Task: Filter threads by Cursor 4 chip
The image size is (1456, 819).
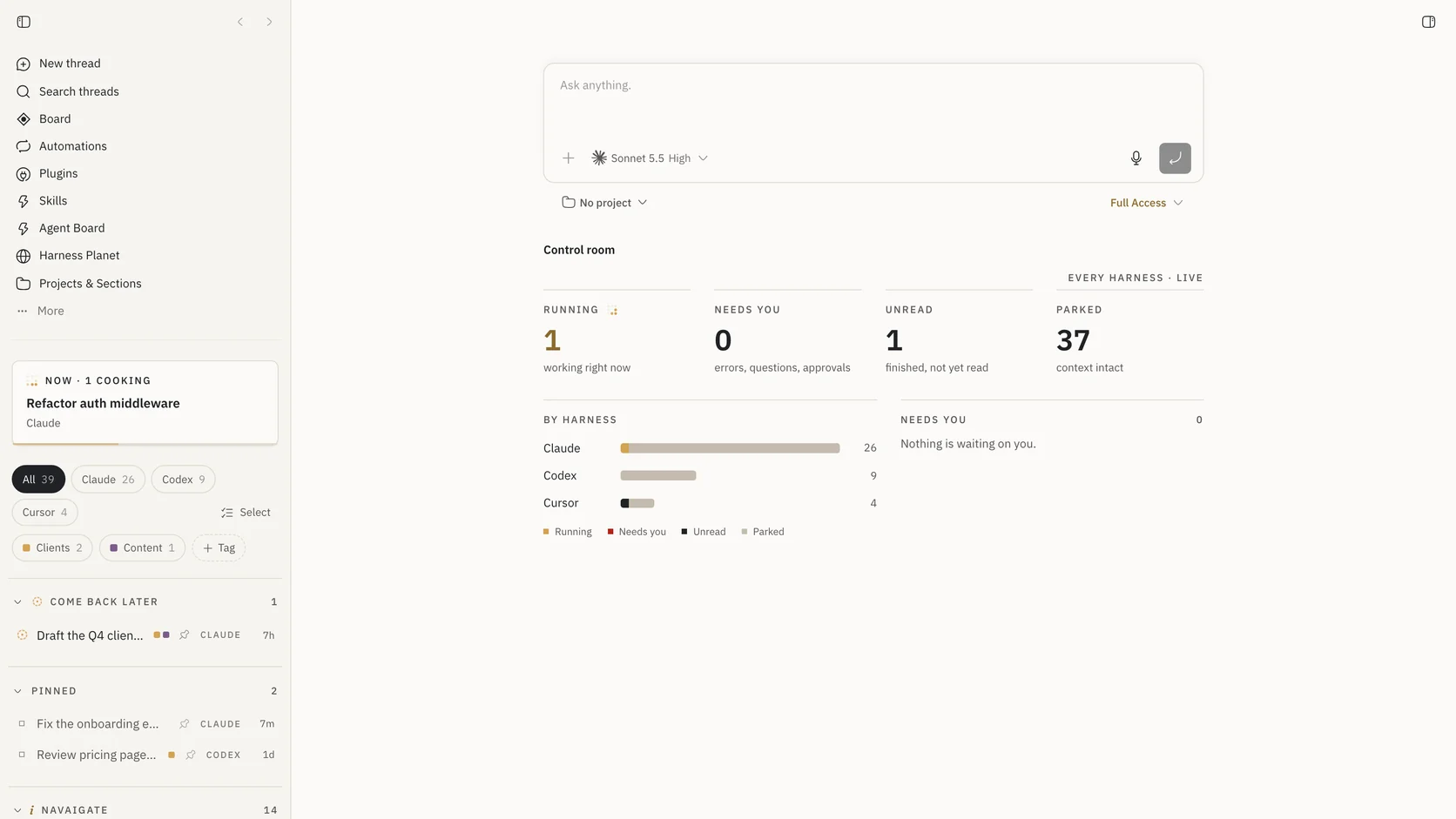Action: pos(44,513)
